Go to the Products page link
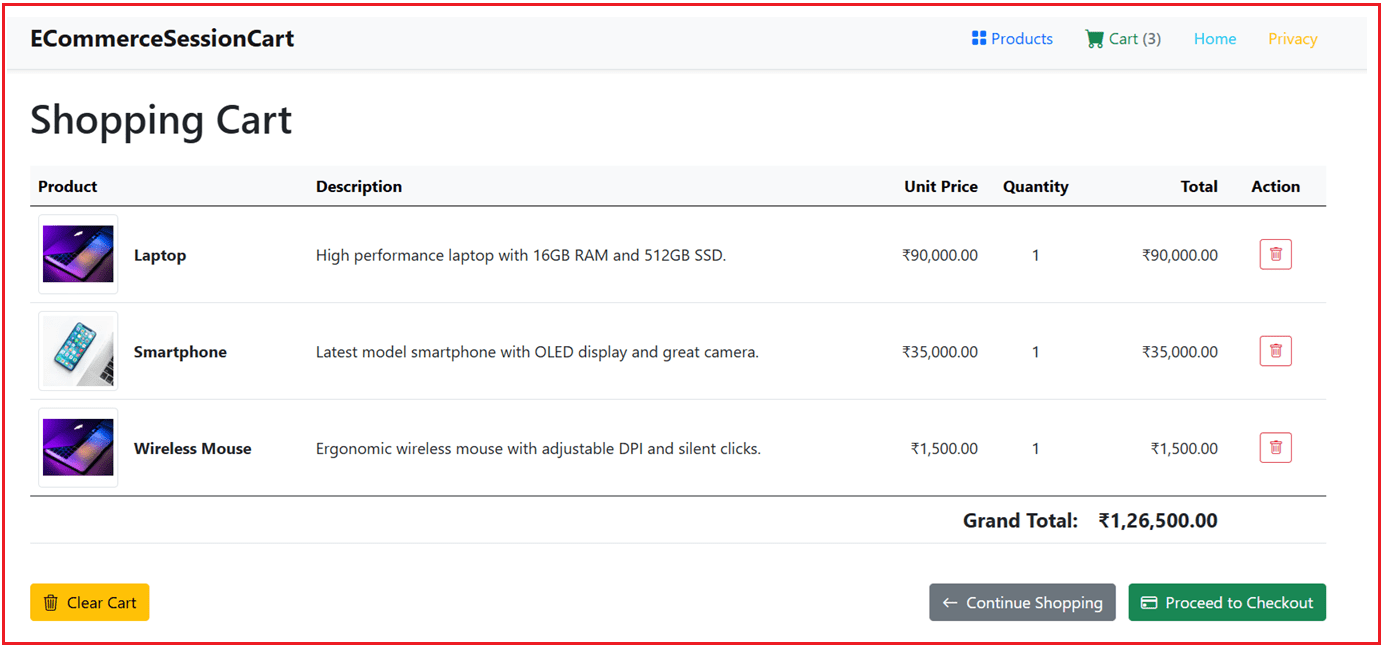The height and width of the screenshot is (647, 1381). click(1021, 39)
